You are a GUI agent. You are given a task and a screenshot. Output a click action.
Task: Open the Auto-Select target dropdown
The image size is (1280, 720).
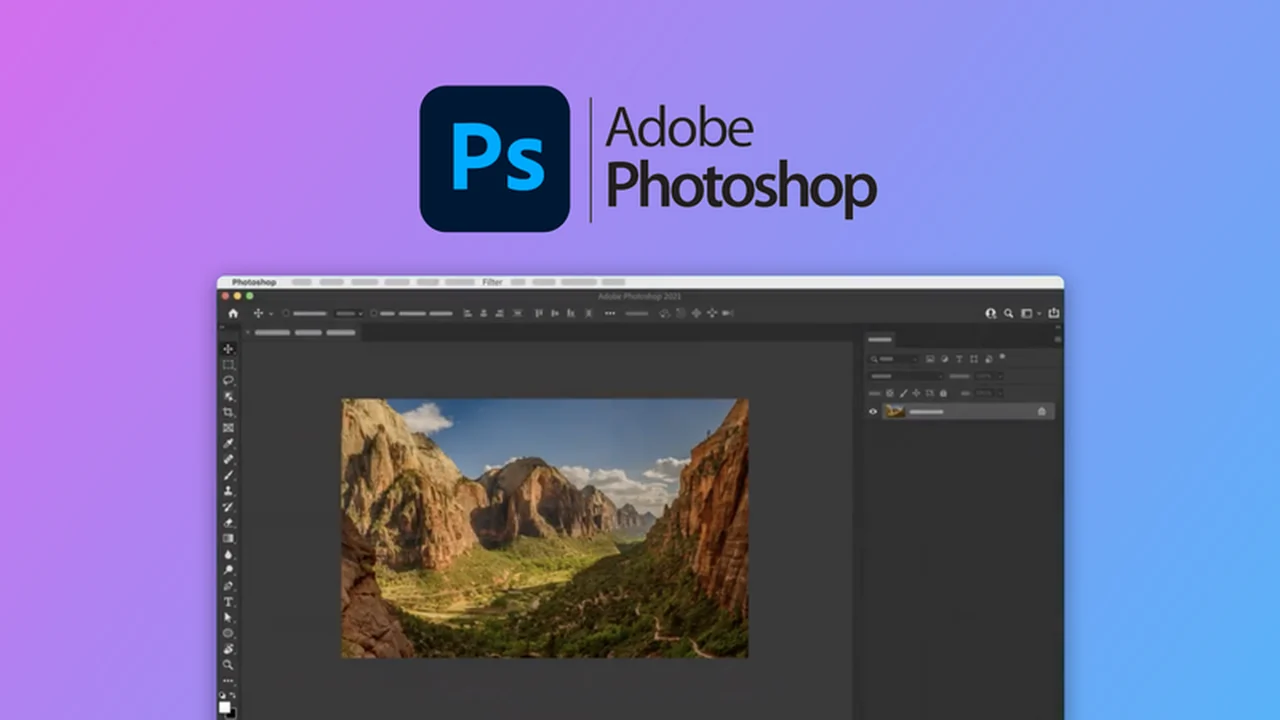tap(348, 313)
